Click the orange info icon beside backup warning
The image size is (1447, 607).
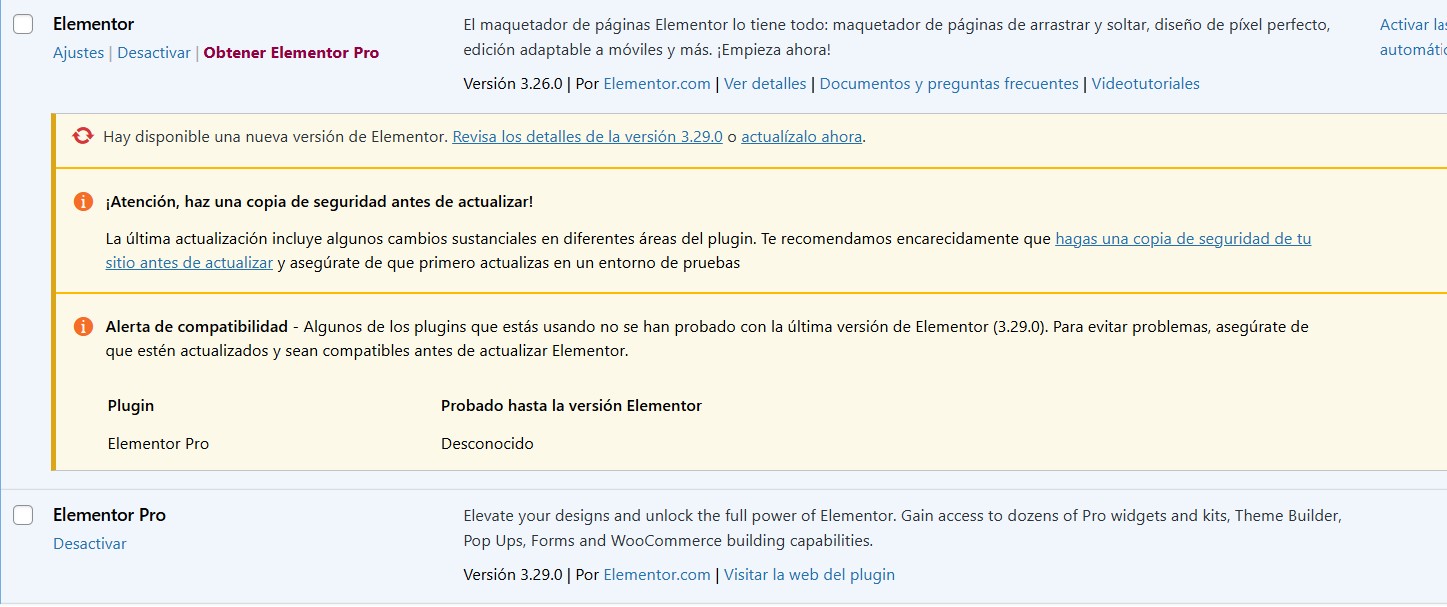point(84,202)
